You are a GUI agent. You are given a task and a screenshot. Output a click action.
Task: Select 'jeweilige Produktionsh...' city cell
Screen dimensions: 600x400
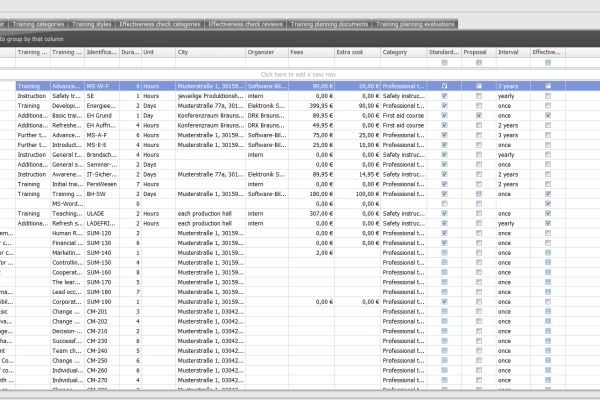(x=210, y=96)
